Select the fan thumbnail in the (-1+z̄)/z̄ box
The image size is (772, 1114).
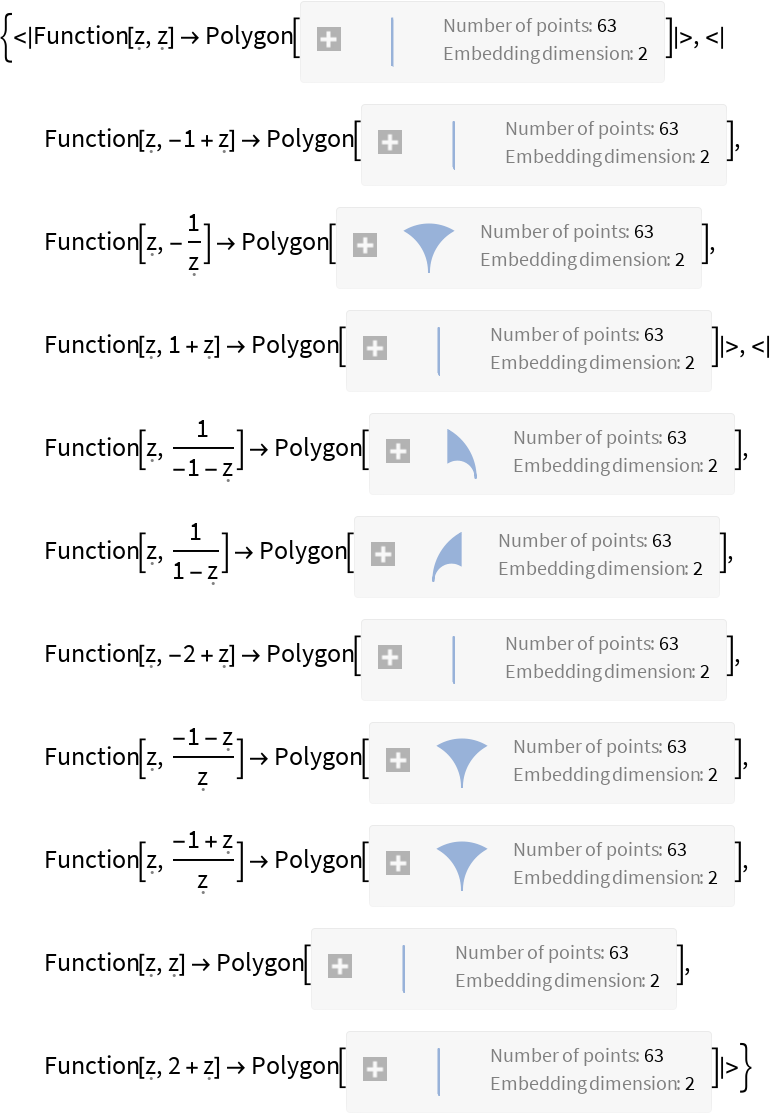(461, 864)
